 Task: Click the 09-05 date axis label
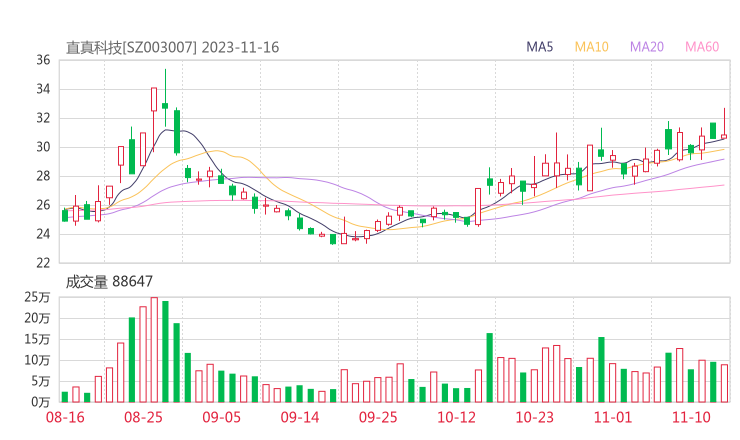coord(221,417)
